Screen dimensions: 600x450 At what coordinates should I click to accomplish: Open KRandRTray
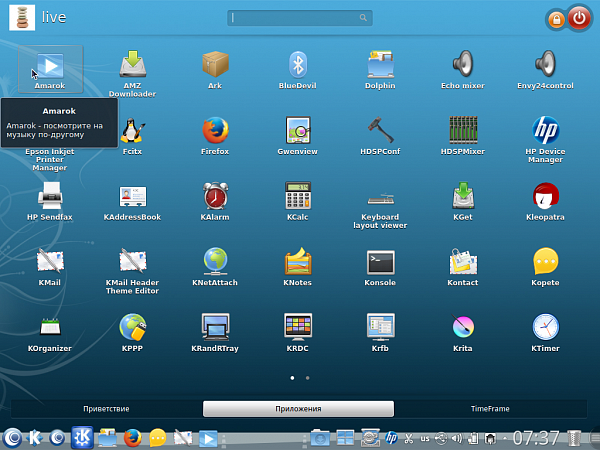[215, 333]
